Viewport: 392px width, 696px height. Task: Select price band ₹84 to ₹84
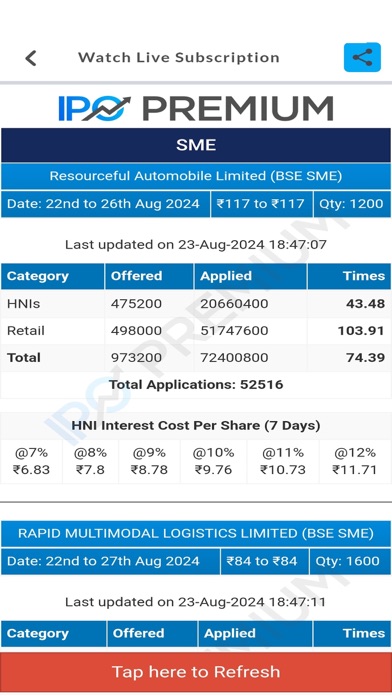coord(265,562)
